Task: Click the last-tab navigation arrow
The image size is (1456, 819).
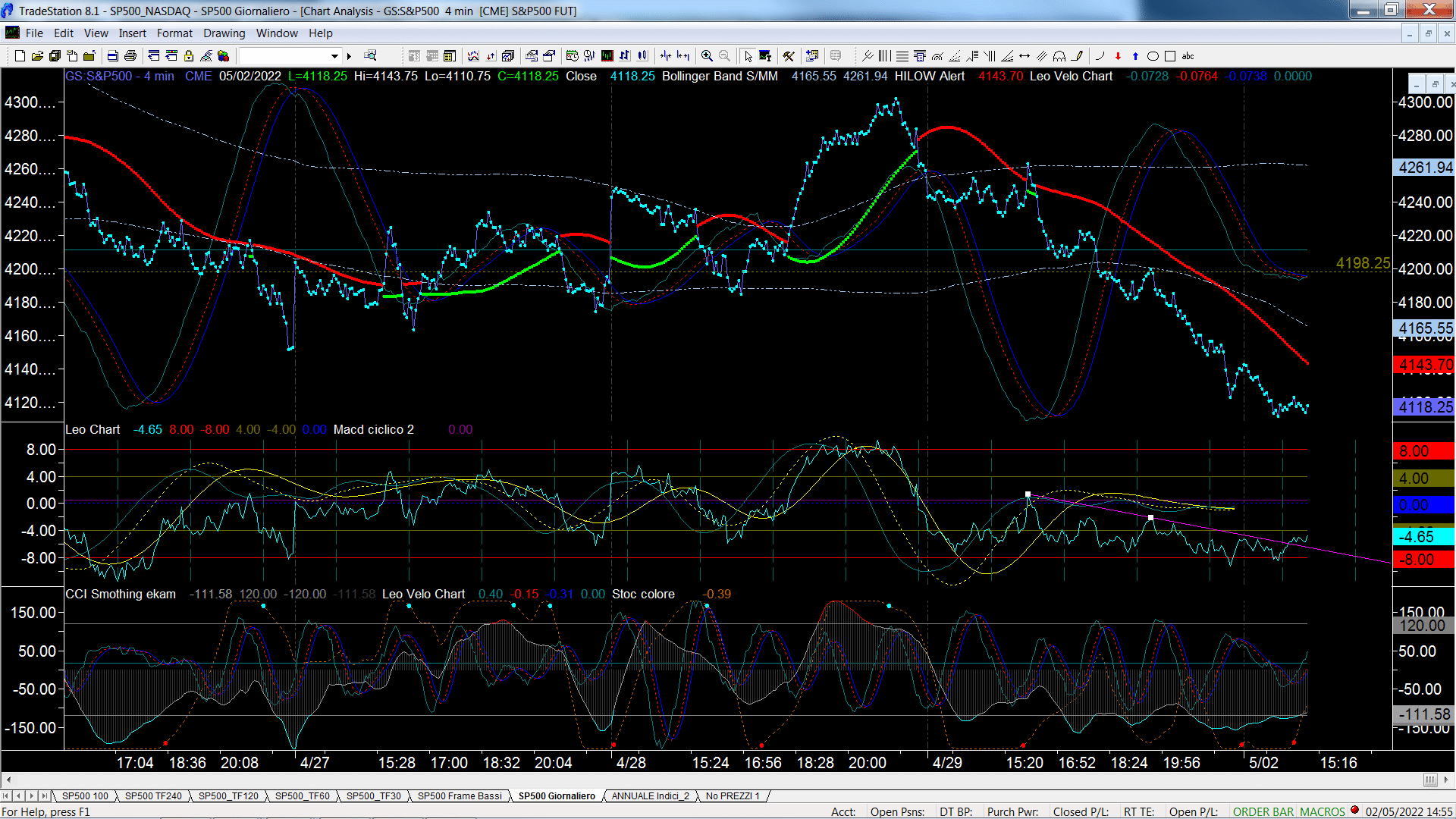Action: pyautogui.click(x=45, y=796)
